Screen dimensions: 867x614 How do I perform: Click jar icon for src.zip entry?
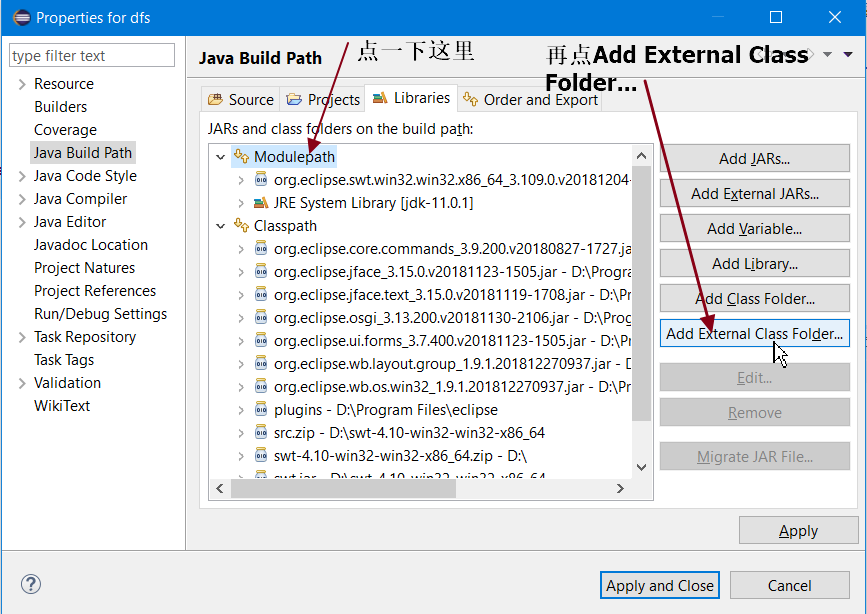261,433
